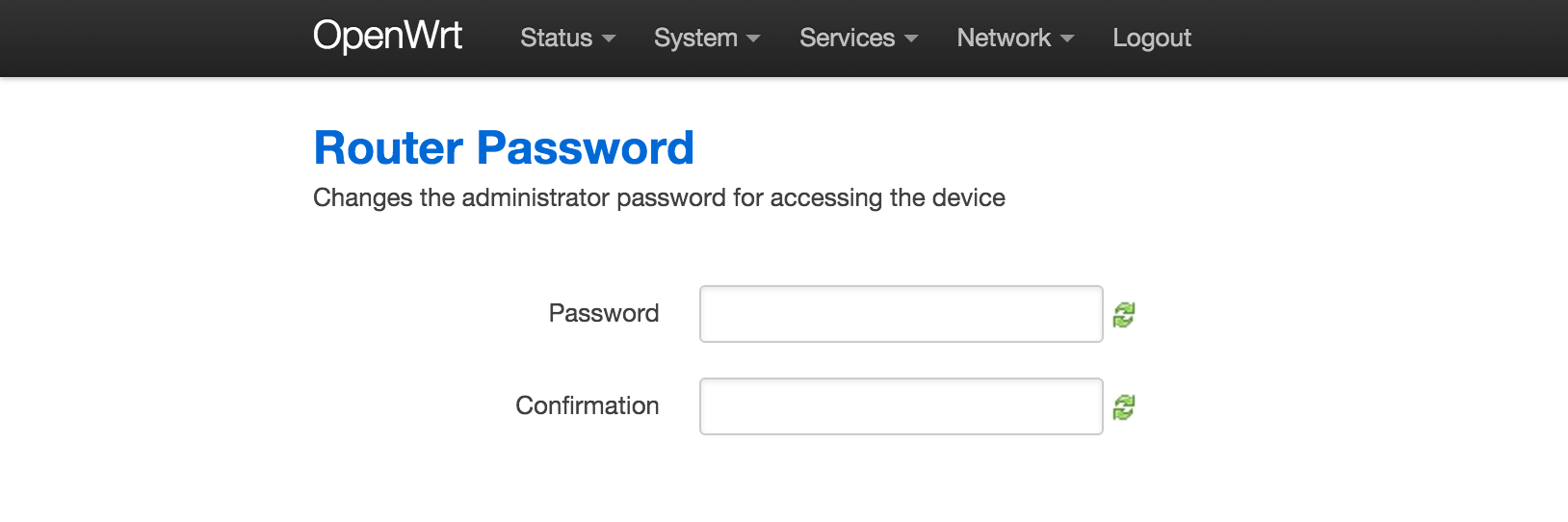This screenshot has height=522, width=1568.
Task: Reveal the Password field contents icon
Action: pos(1124,315)
